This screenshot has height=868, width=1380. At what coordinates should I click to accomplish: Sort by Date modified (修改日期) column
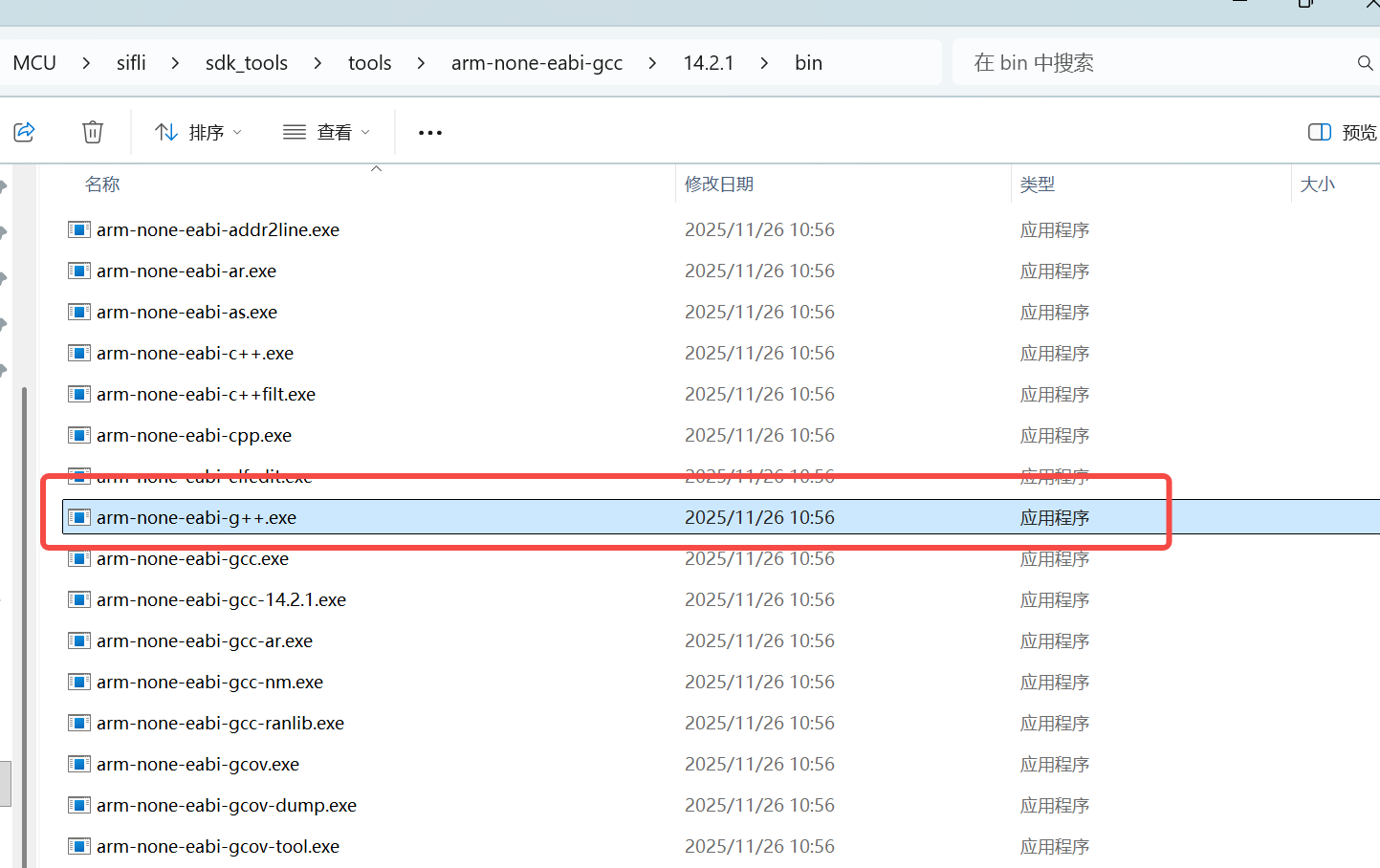click(x=719, y=184)
